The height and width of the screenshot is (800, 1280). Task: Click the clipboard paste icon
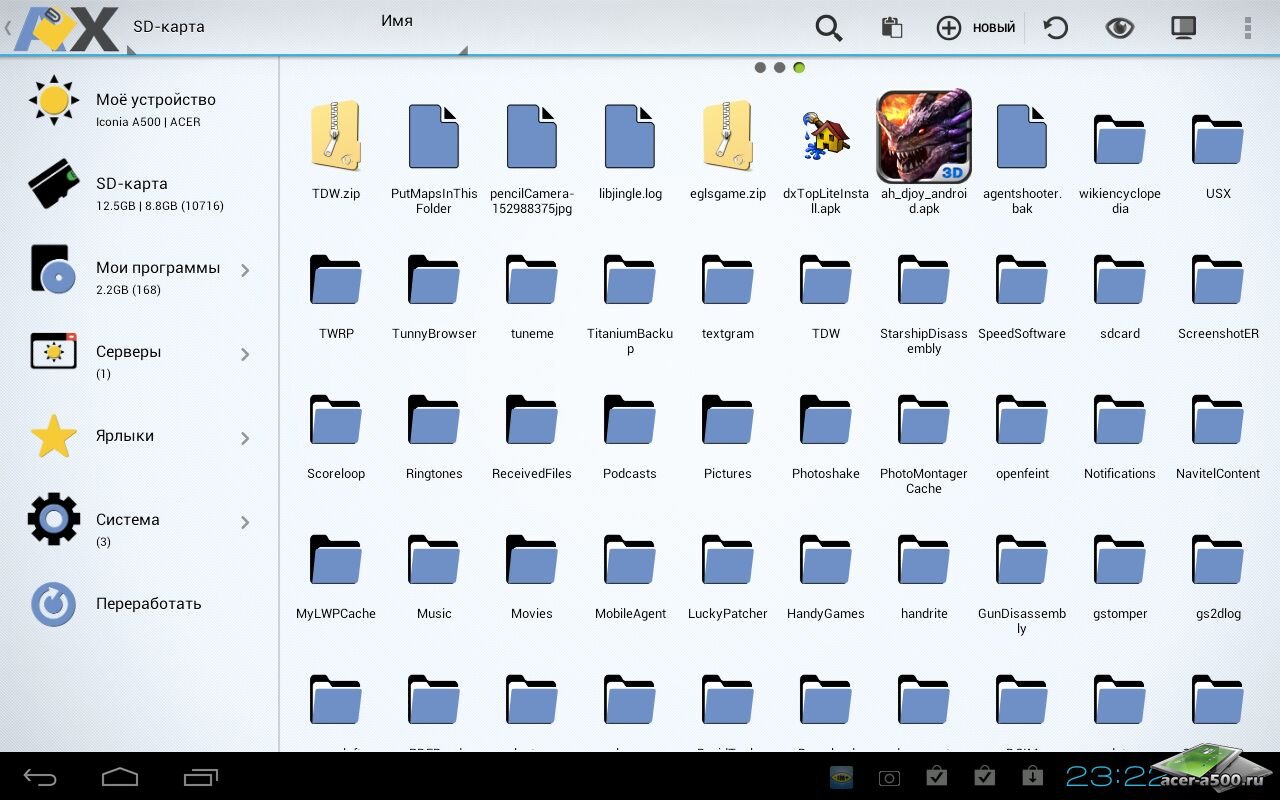891,28
